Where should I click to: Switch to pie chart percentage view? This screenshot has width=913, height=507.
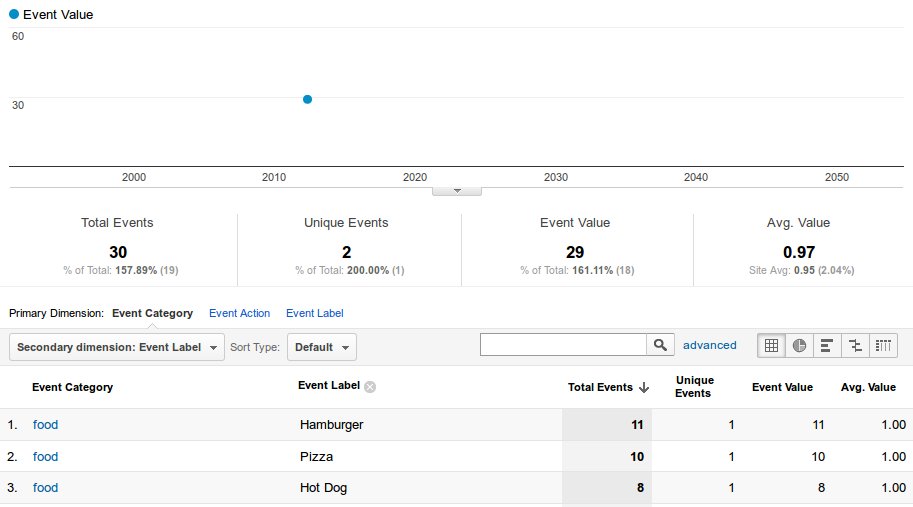click(799, 346)
